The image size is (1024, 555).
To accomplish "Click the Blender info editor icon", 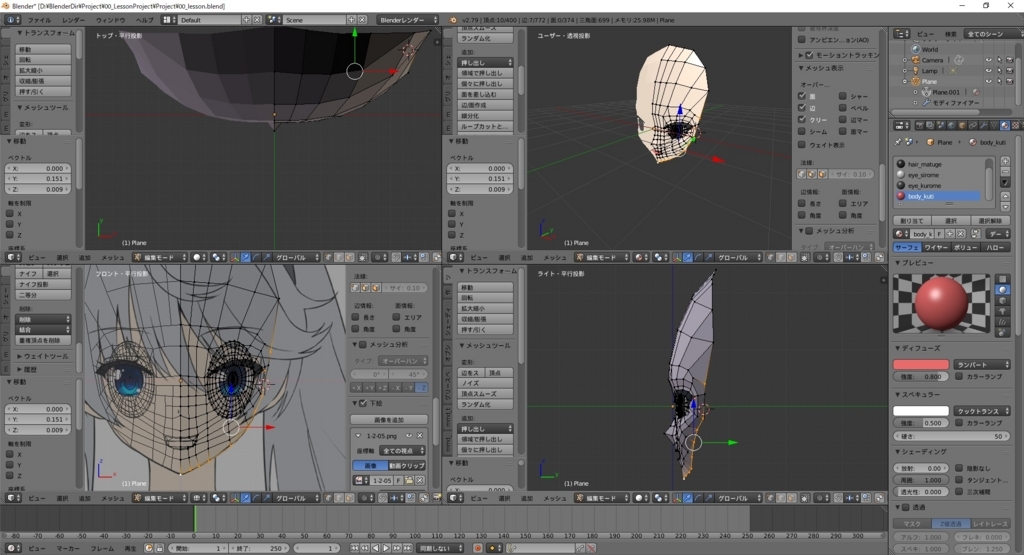I will [10, 20].
